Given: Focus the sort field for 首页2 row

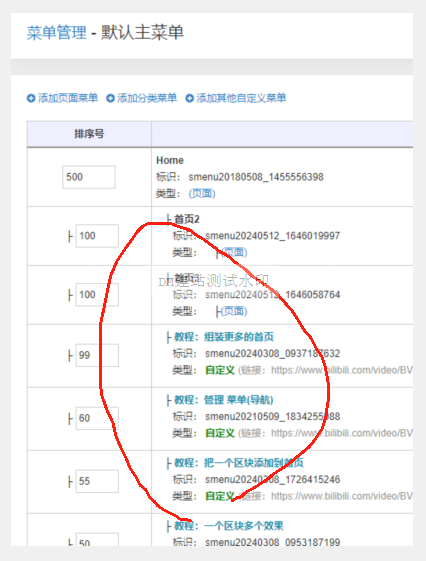Looking at the screenshot, I should tap(97, 236).
